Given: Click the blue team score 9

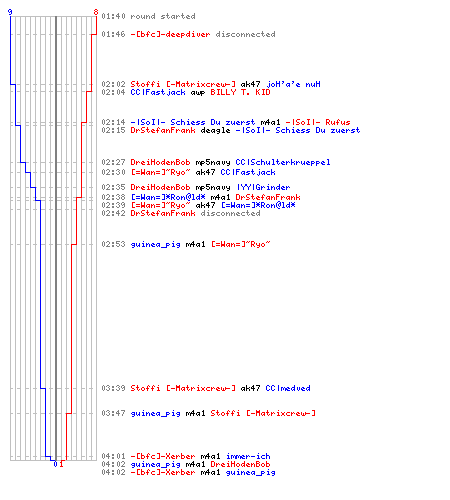Looking at the screenshot, I should tap(10, 12).
